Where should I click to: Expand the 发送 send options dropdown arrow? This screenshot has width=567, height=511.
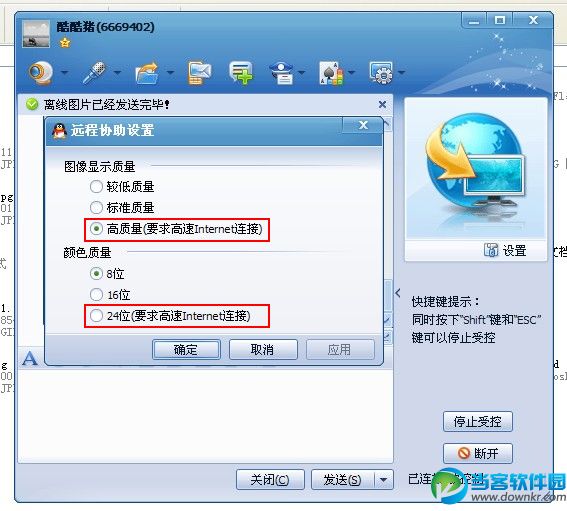click(384, 480)
